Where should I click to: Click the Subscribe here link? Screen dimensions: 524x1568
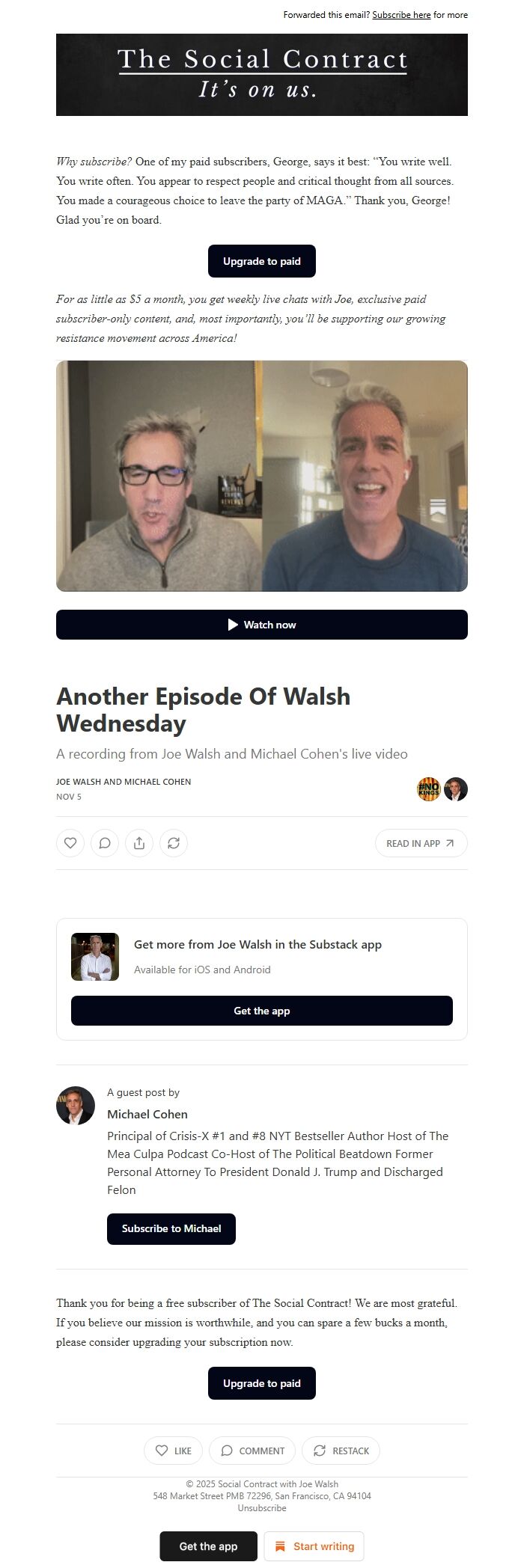tap(401, 15)
